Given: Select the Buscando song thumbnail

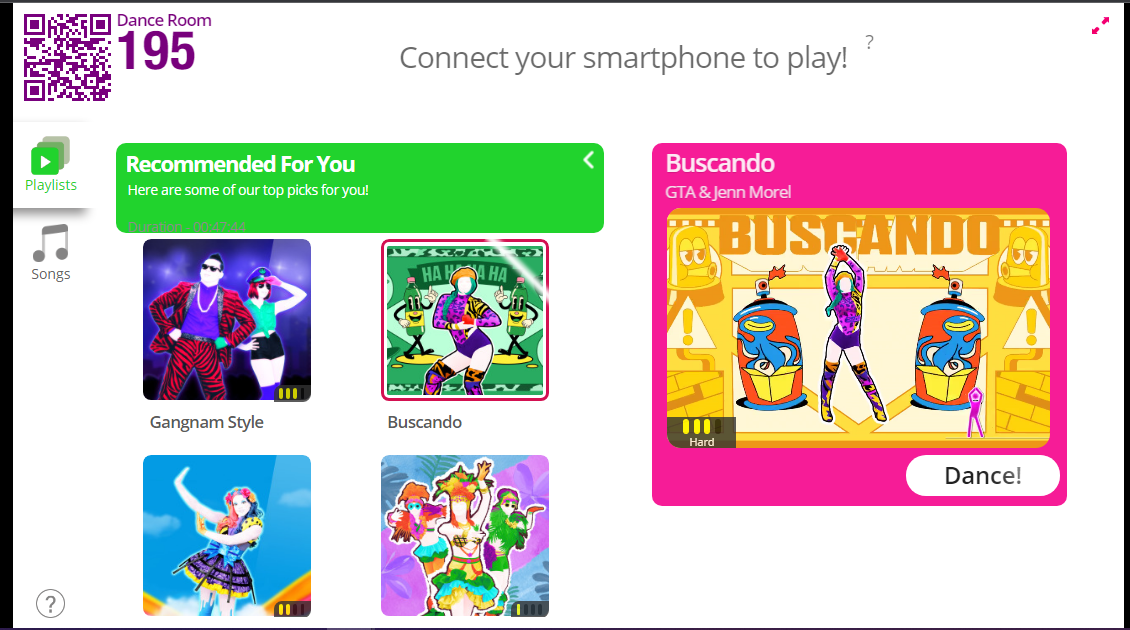Looking at the screenshot, I should (x=465, y=319).
